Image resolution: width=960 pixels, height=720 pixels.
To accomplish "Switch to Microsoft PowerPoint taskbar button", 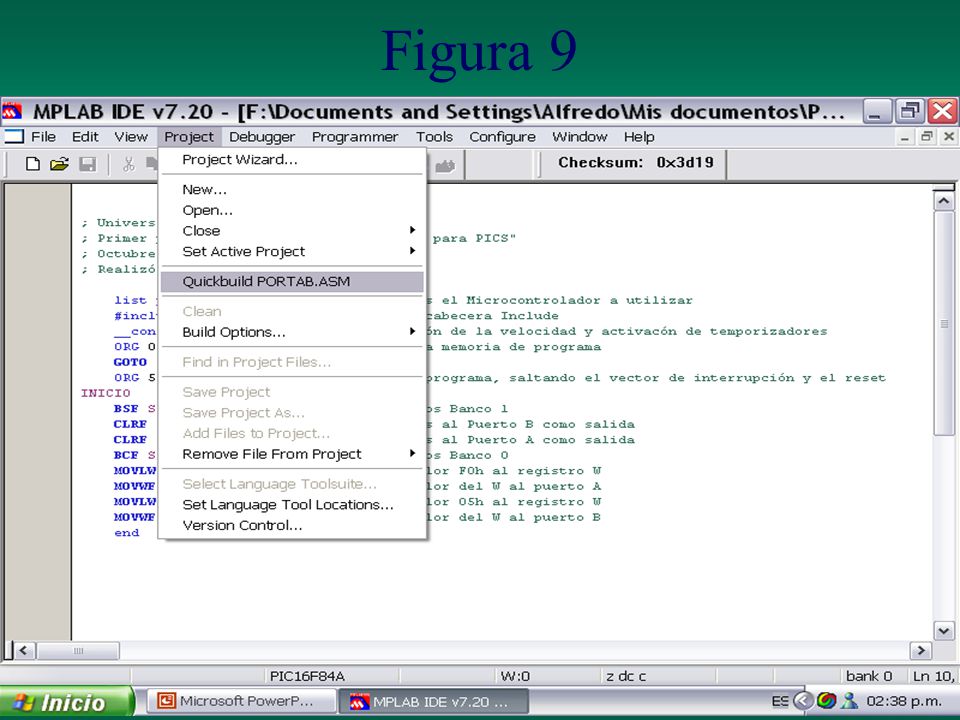I will pos(242,702).
